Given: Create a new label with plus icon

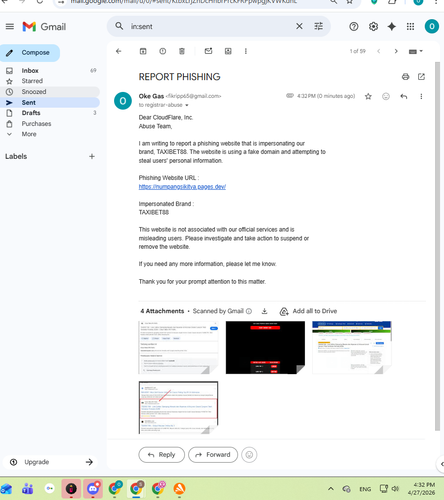Looking at the screenshot, I should coord(92,156).
